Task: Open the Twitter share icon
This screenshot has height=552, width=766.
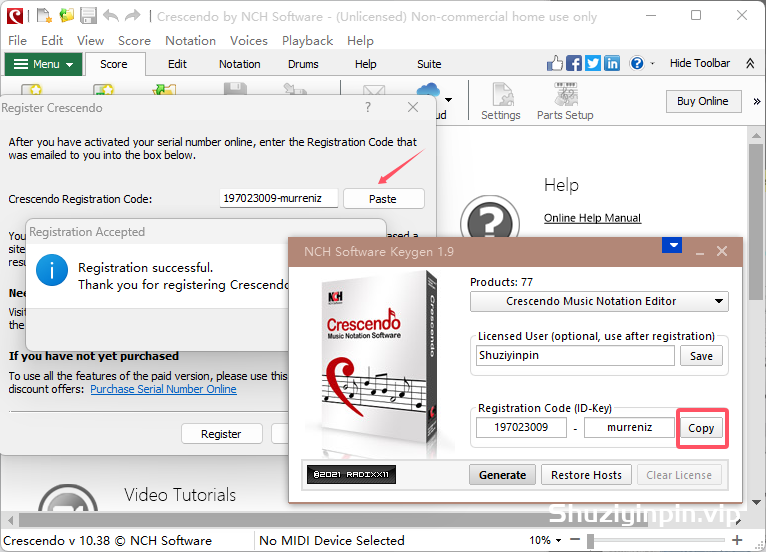Action: click(x=593, y=63)
